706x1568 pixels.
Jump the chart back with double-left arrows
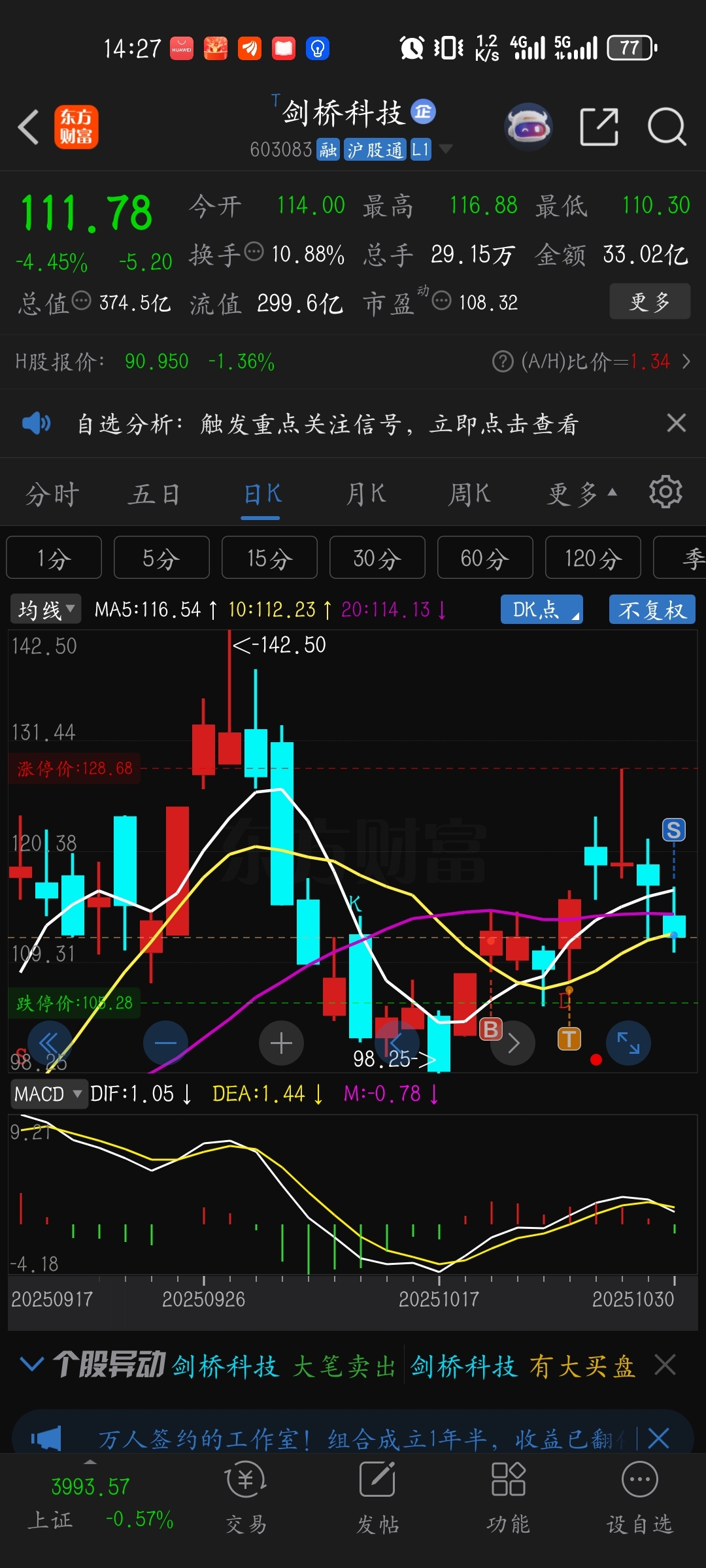(49, 1043)
